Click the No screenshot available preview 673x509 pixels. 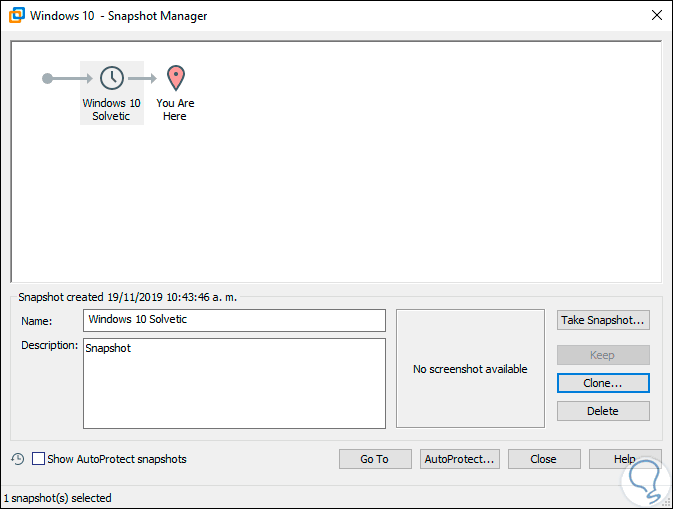pos(470,369)
